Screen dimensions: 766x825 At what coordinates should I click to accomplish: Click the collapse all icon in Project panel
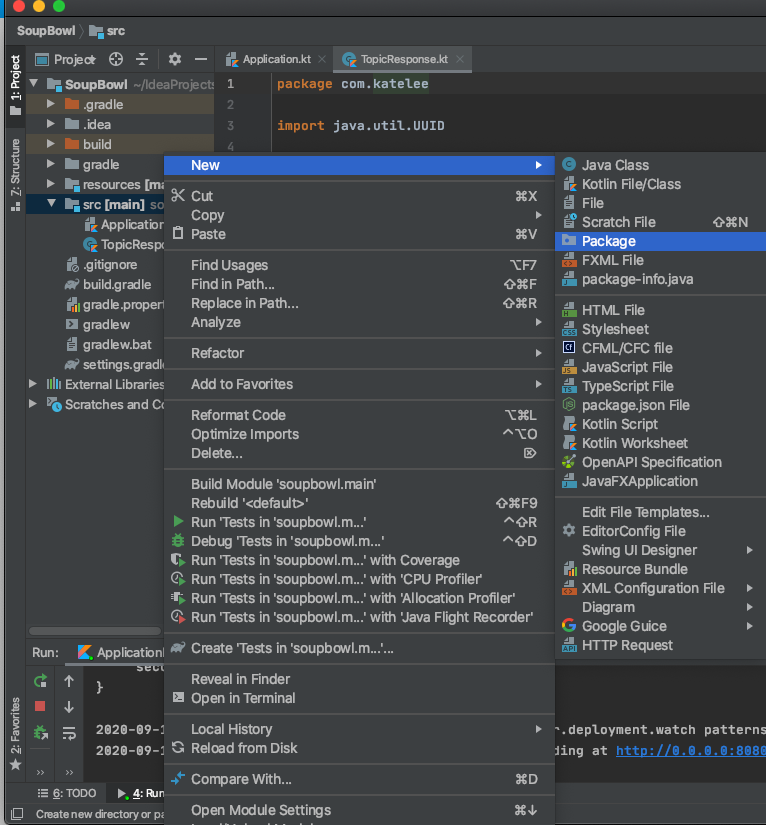(x=142, y=59)
